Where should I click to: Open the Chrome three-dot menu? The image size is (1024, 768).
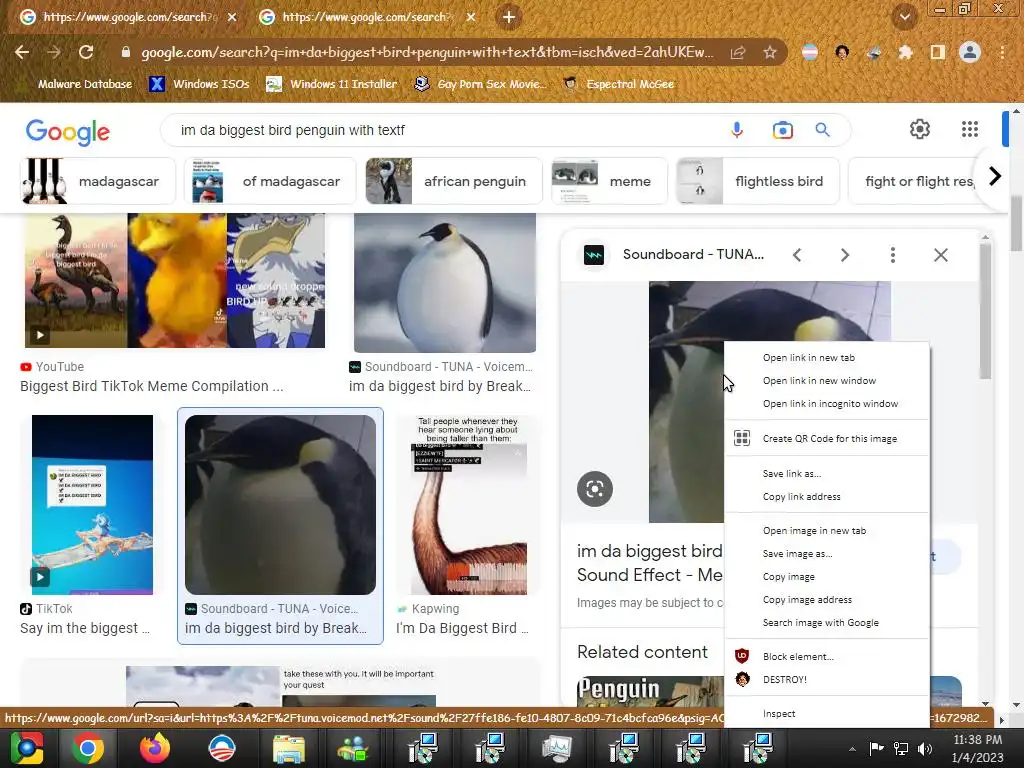tap(1002, 52)
